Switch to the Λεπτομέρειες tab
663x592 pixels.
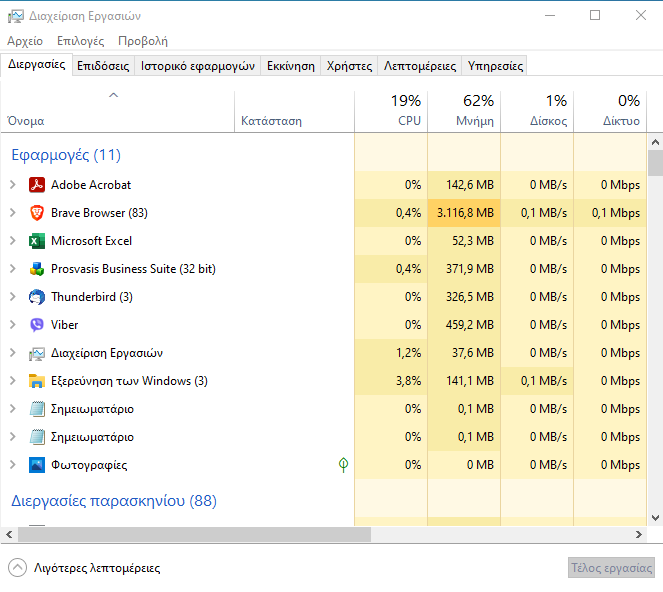(419, 66)
